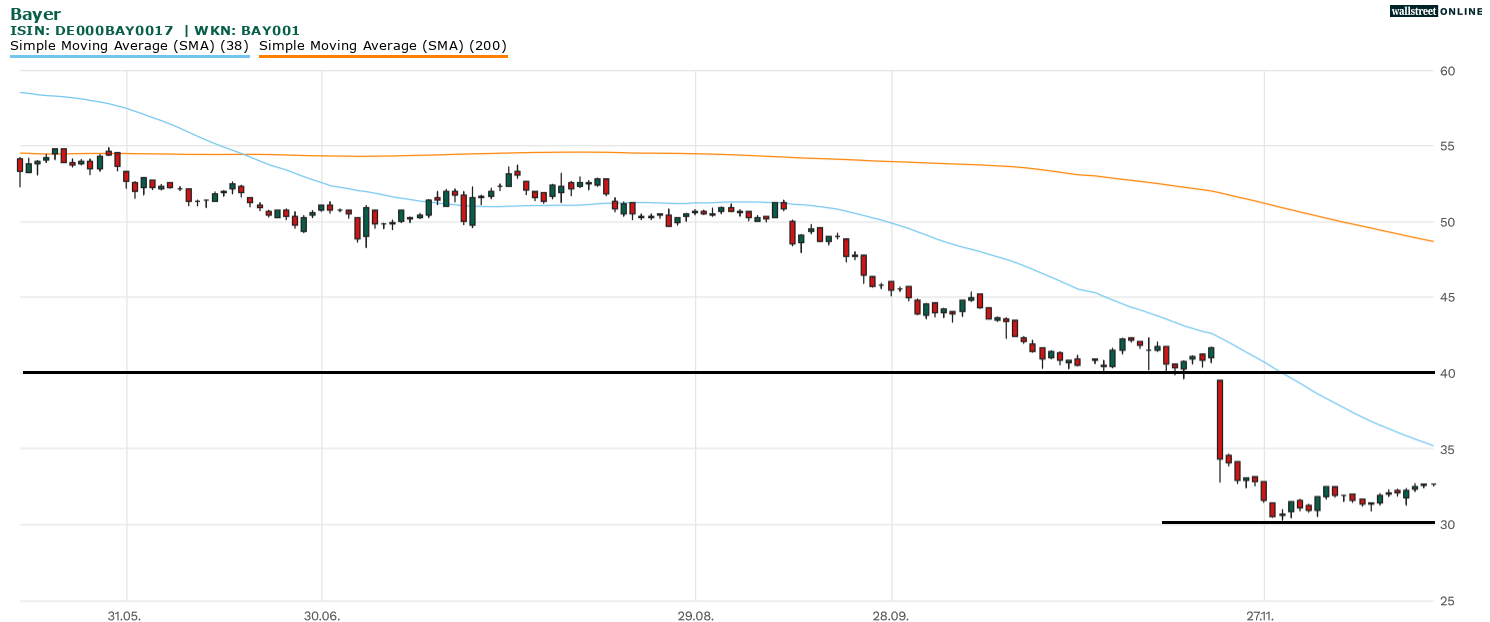
Task: Click the short black support line at 30
Action: coord(1300,522)
